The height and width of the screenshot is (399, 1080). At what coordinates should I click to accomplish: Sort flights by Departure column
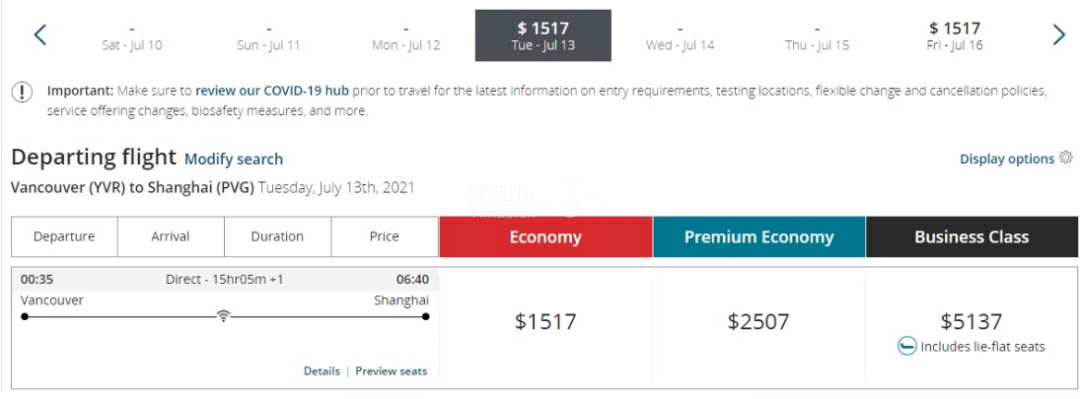pyautogui.click(x=64, y=237)
